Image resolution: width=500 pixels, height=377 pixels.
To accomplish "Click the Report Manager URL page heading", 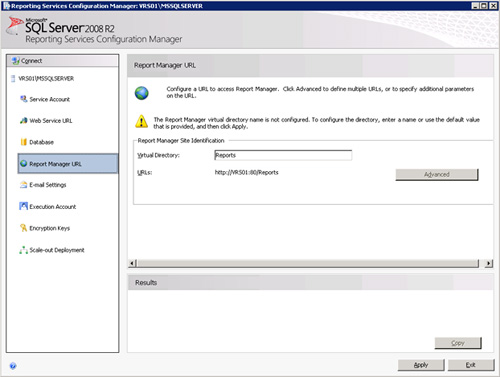I will coord(165,65).
